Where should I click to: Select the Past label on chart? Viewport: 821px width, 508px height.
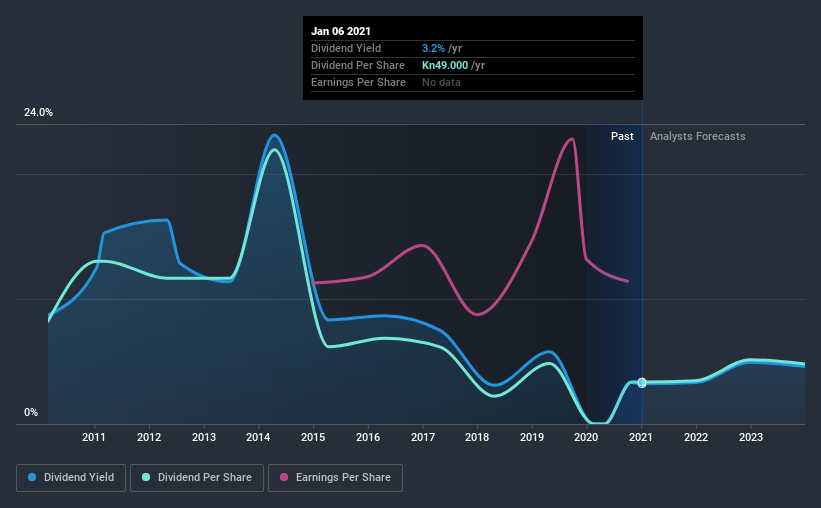(622, 136)
